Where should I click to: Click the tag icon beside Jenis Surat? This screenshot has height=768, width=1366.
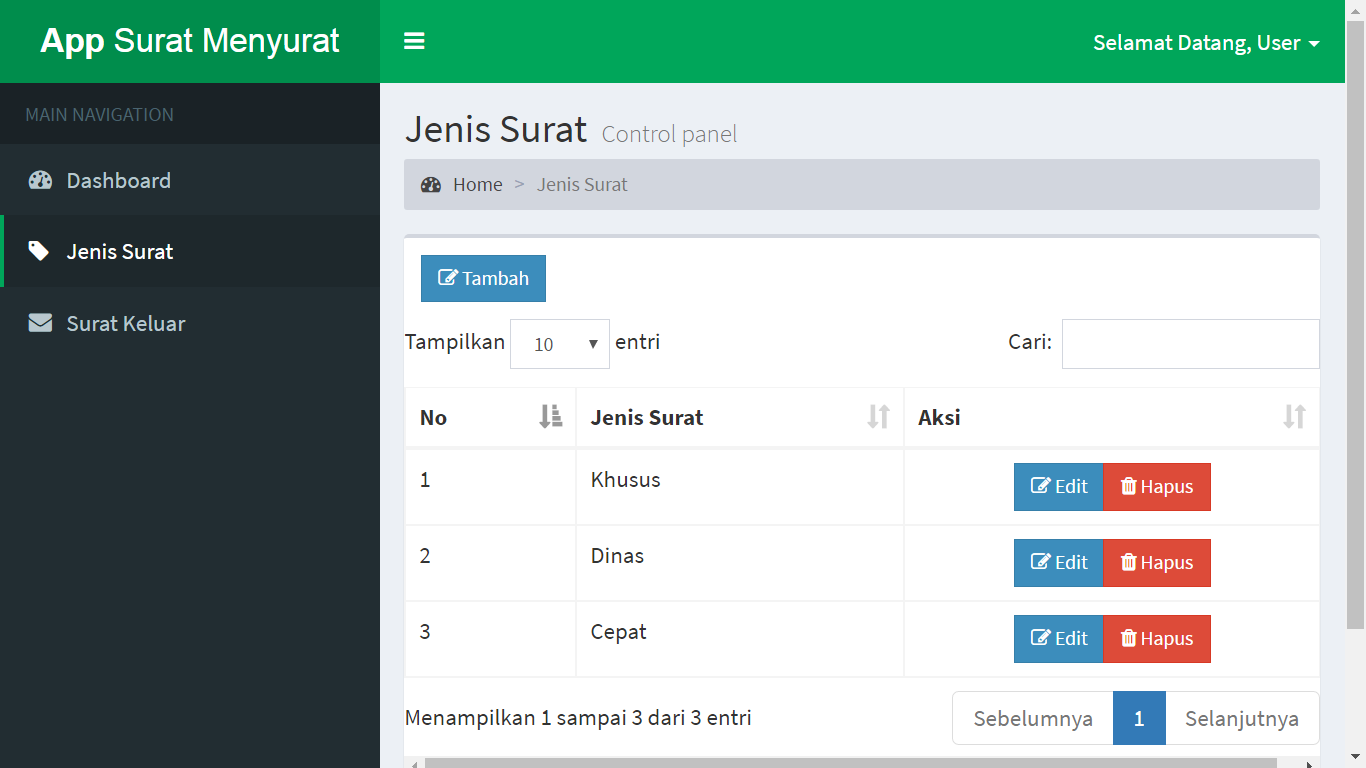39,251
